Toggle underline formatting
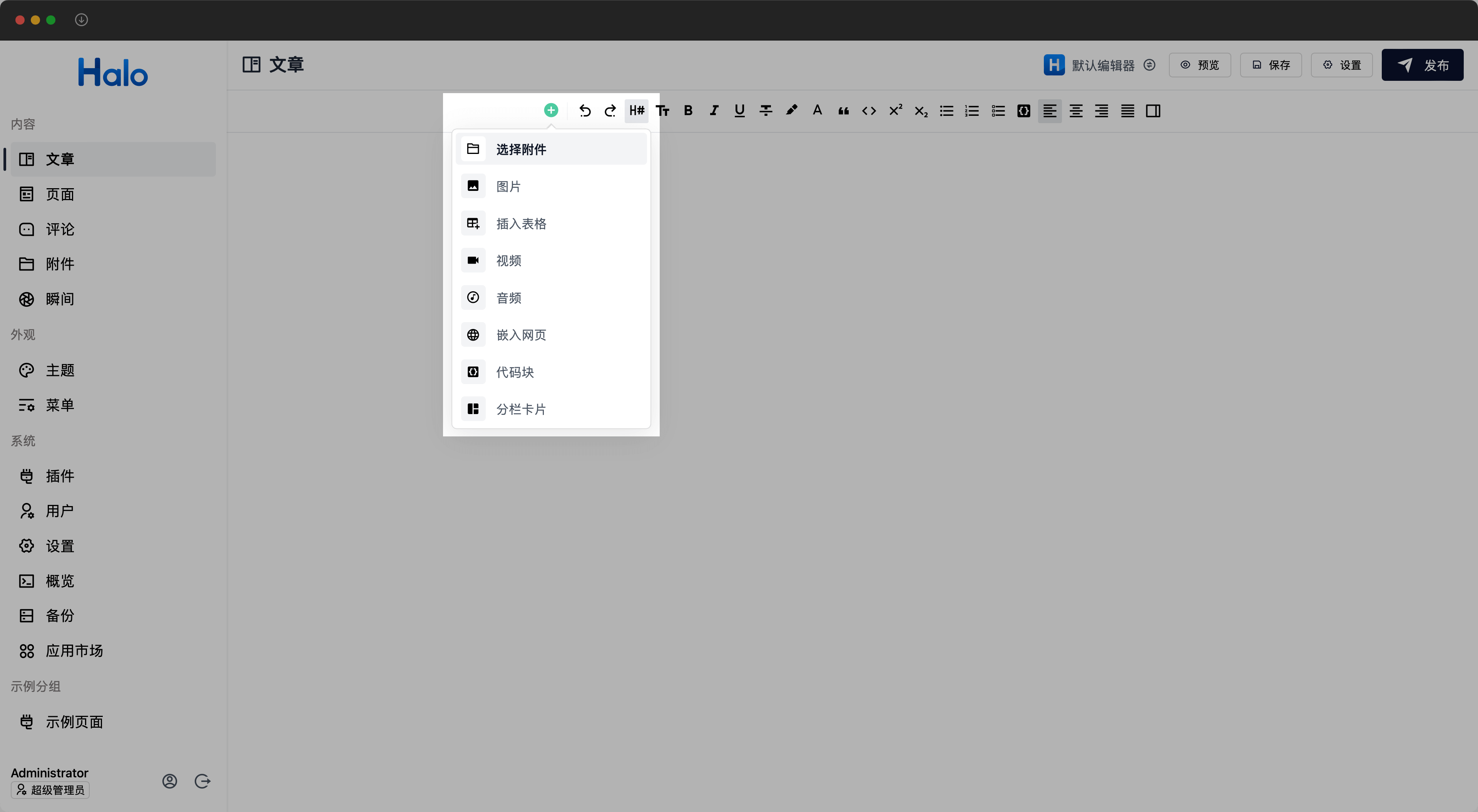Image resolution: width=1478 pixels, height=812 pixels. point(739,111)
